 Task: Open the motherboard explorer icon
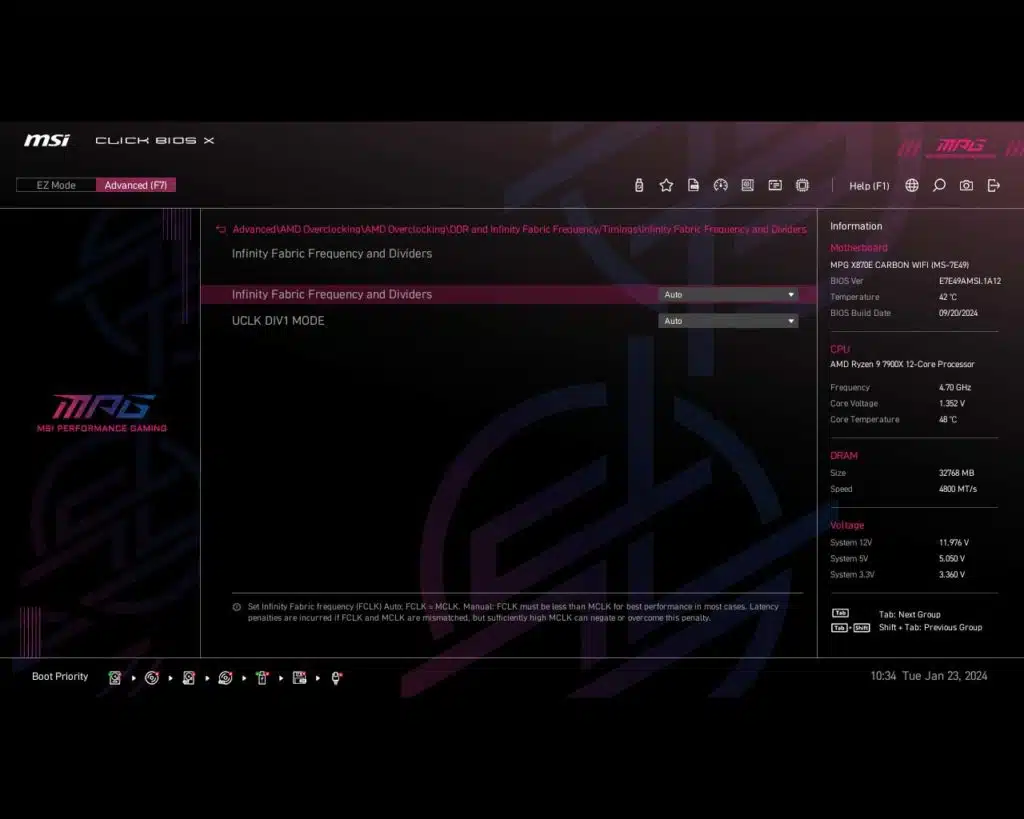coord(748,185)
